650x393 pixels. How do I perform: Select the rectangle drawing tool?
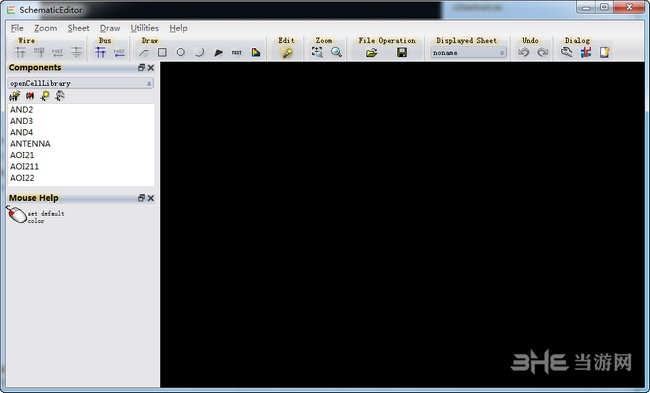click(162, 52)
